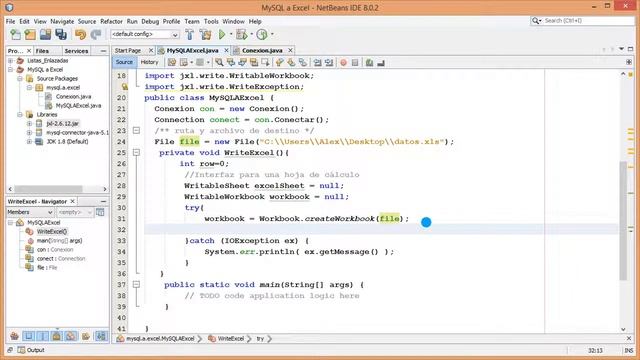Click the horizontal scrollbar of Projects panel
The width and height of the screenshot is (640, 360).
coord(49,189)
